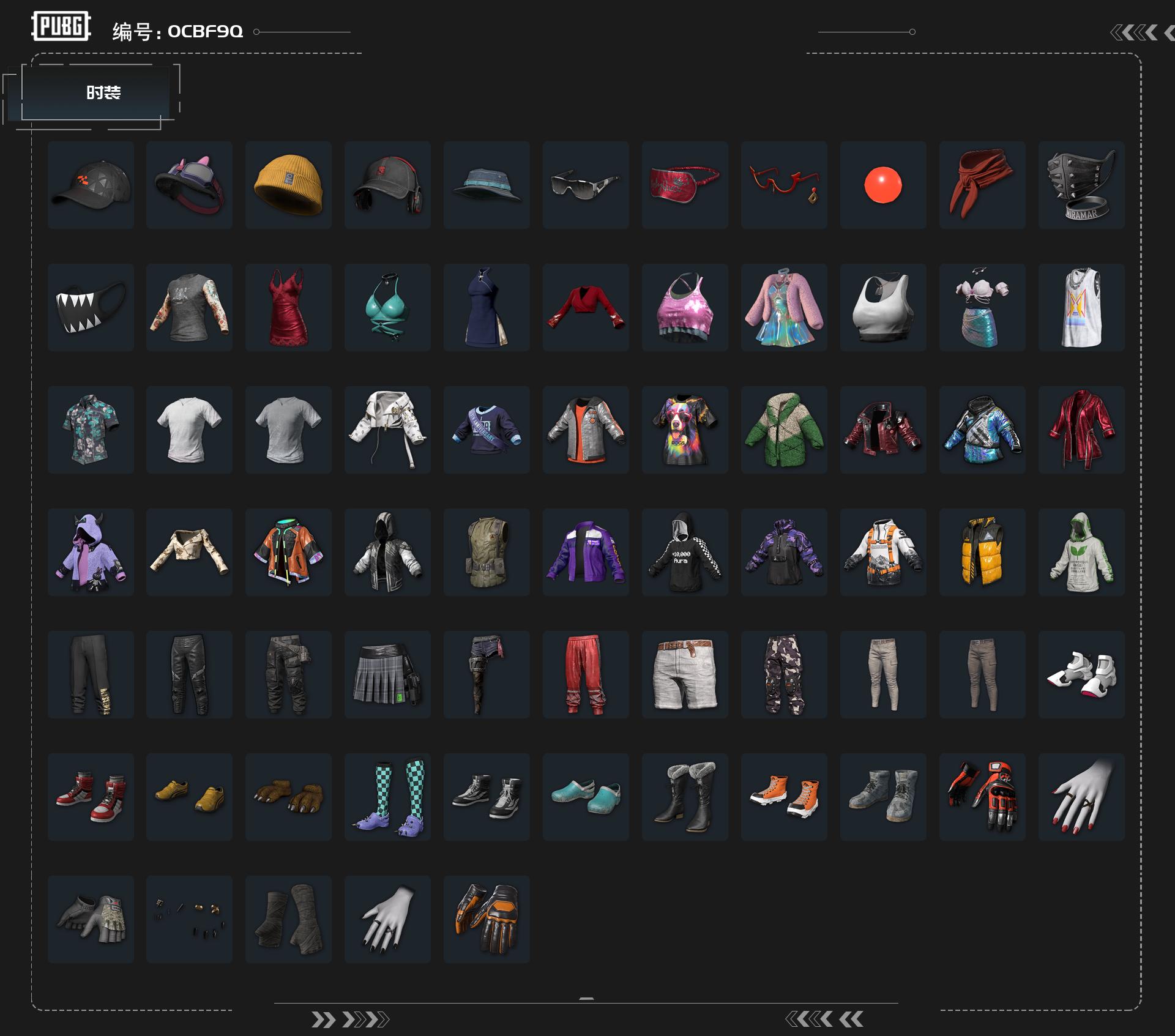Choose the white sports bra top
The image size is (1175, 1036).
pos(883,307)
